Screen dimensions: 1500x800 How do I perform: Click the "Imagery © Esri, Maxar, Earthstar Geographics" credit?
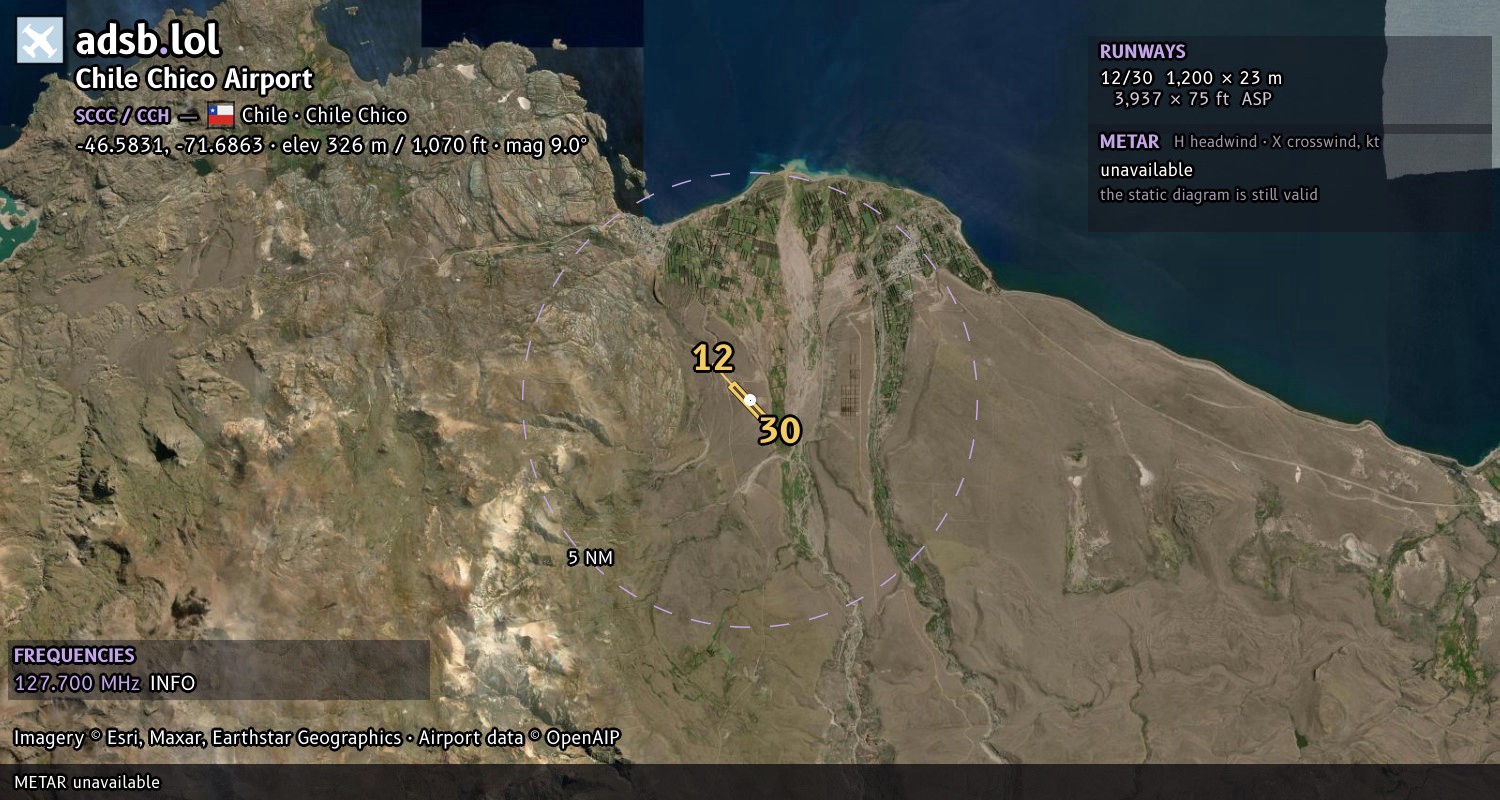[207, 738]
